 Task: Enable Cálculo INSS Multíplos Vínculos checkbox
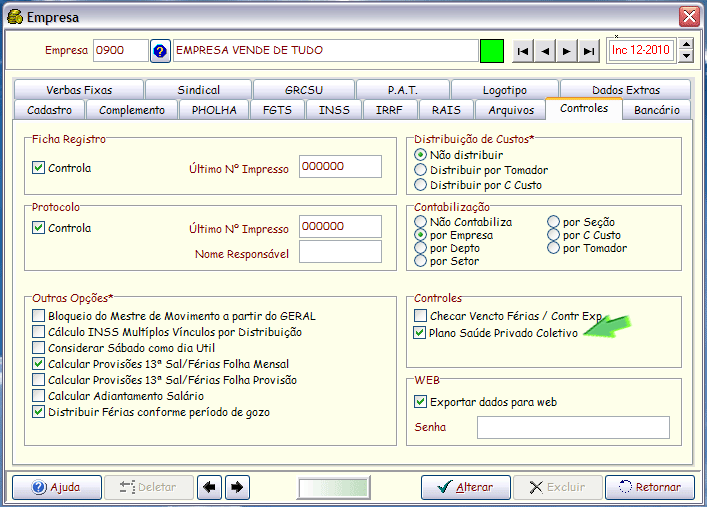pos(38,332)
